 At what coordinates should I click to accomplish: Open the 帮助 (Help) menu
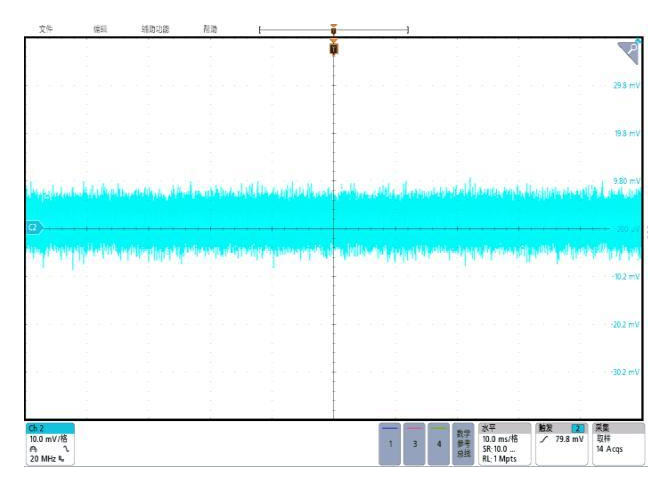[210, 29]
